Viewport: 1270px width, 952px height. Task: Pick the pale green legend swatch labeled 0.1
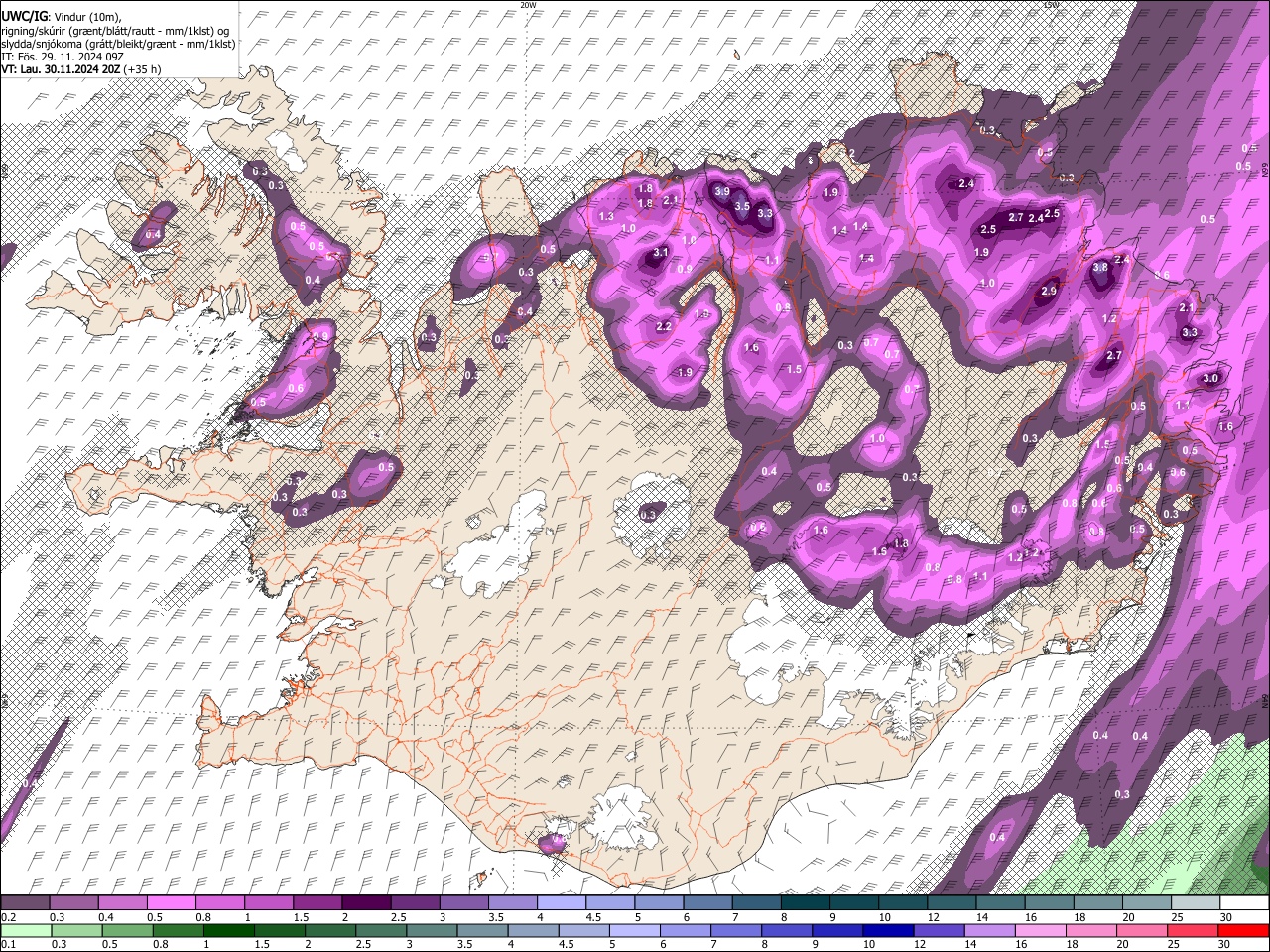tap(26, 930)
